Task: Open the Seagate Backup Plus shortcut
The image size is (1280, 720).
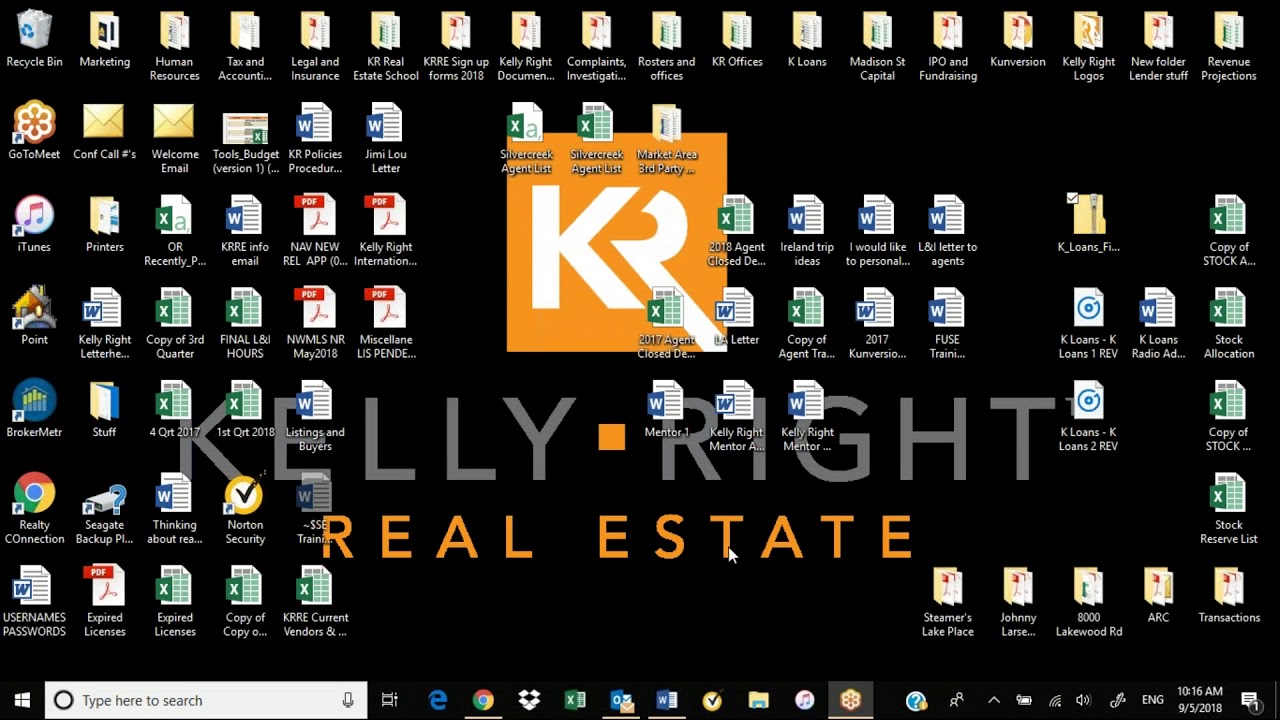Action: pos(104,508)
